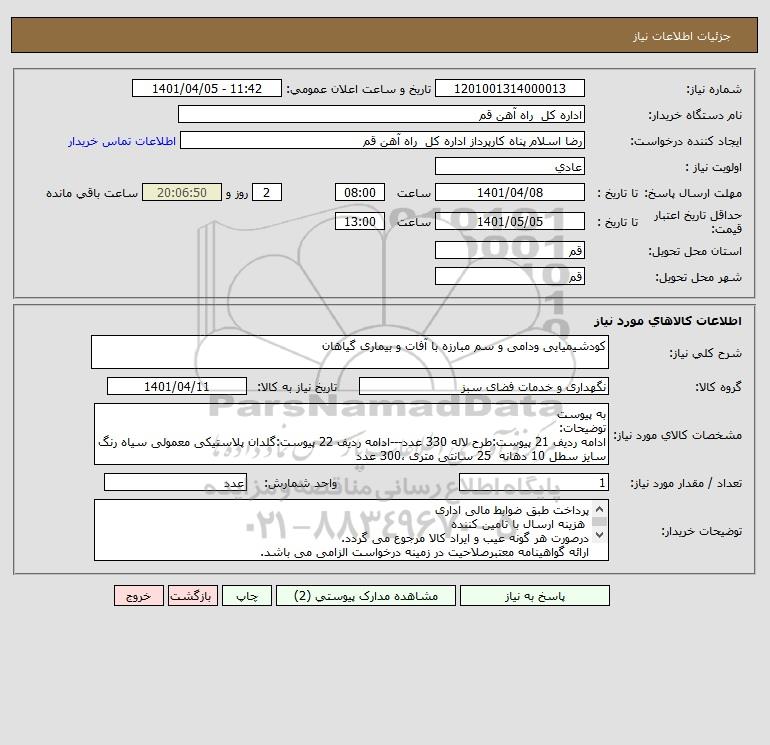Click the request creator field رضا اسلام پناه

[x=383, y=140]
